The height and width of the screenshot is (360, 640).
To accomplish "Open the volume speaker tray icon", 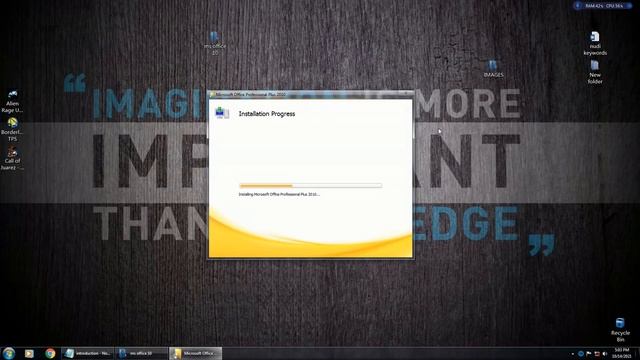I will pyautogui.click(x=605, y=354).
